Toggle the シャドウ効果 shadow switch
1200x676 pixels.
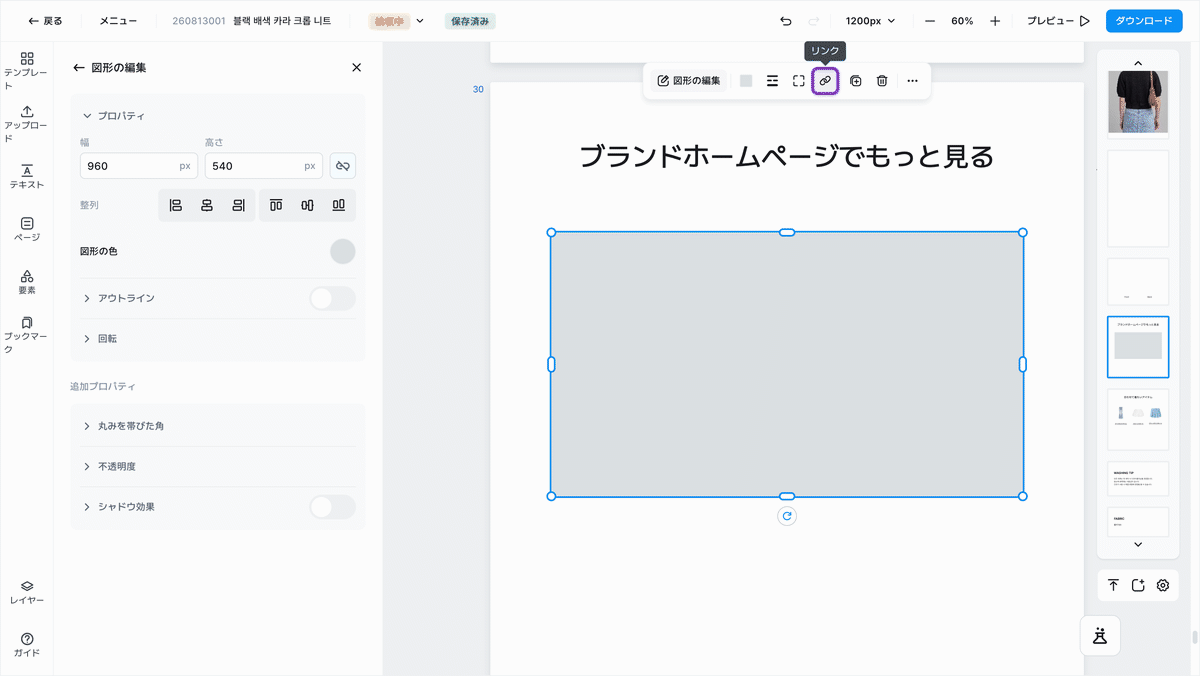pyautogui.click(x=332, y=507)
